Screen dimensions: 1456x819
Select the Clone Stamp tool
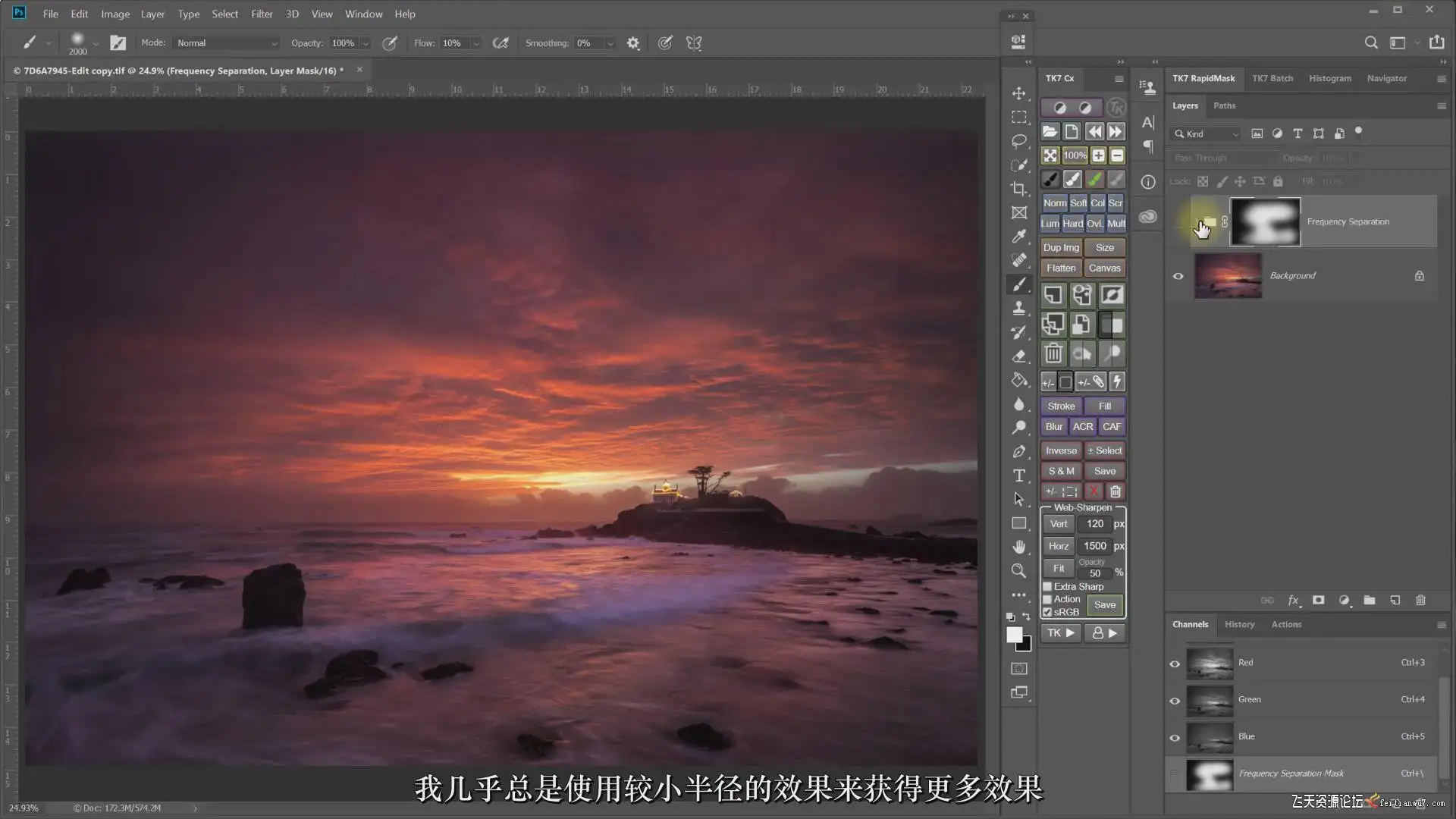pos(1019,308)
